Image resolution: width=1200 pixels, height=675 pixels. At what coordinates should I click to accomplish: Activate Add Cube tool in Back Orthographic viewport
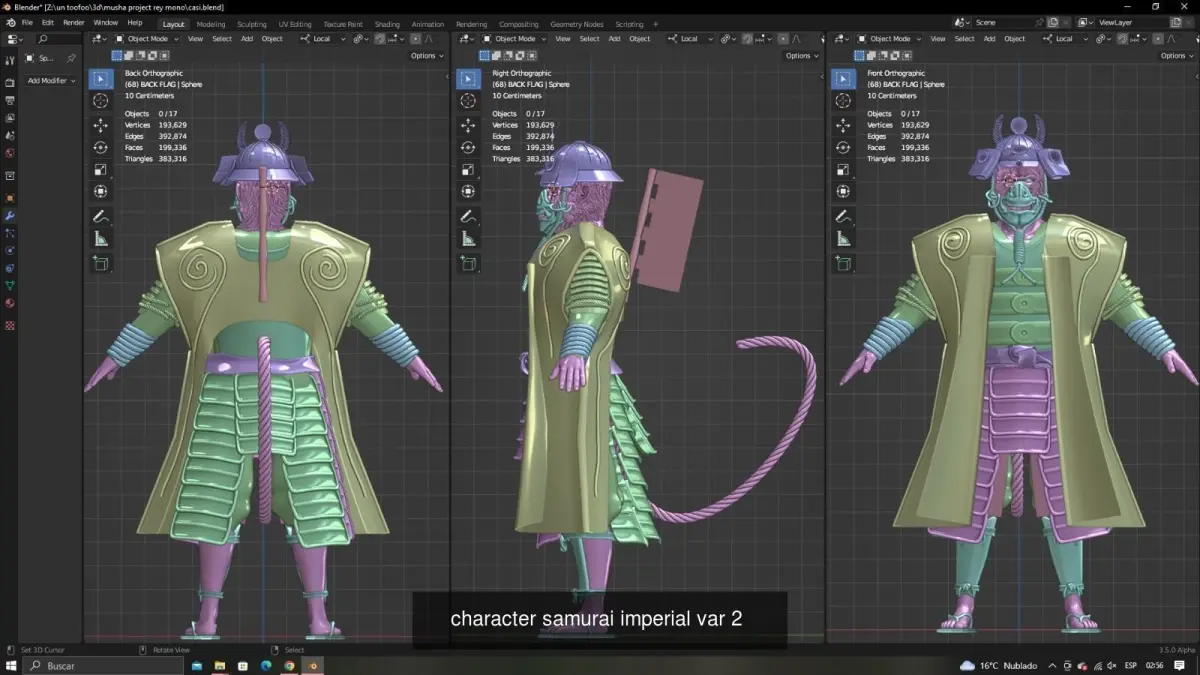click(x=101, y=263)
